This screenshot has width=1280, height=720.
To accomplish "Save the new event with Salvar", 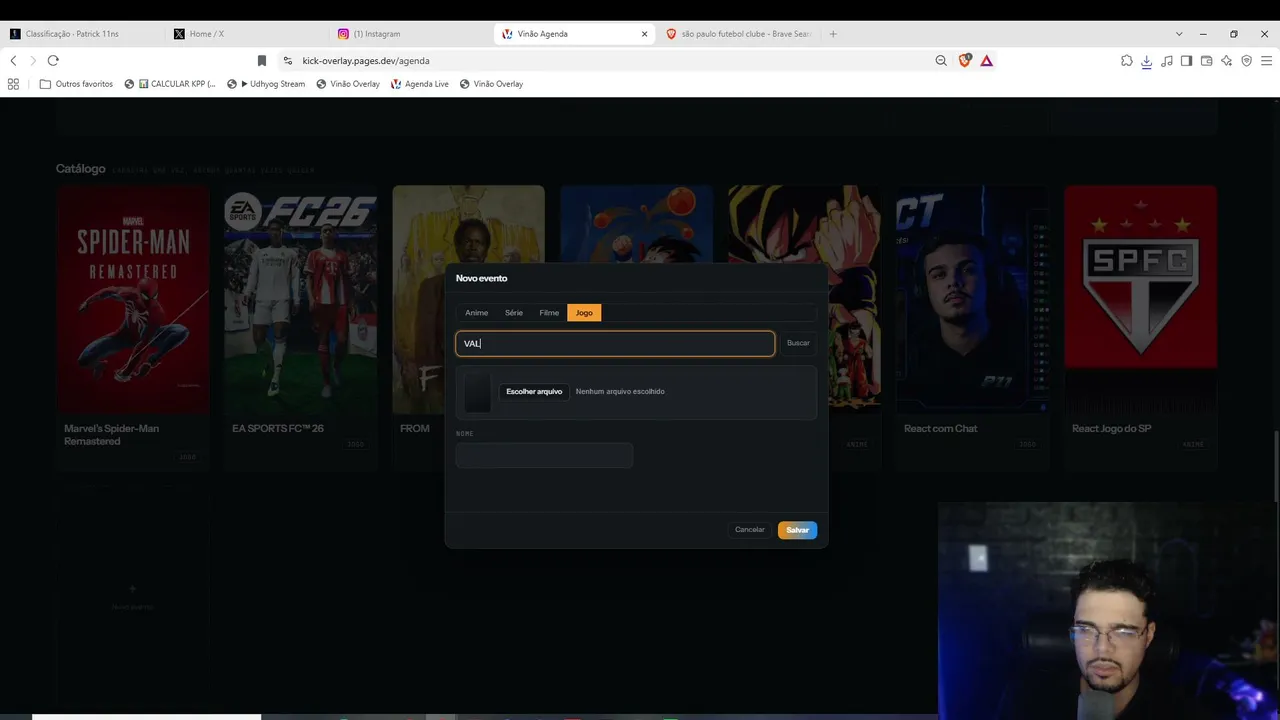I will 797,530.
